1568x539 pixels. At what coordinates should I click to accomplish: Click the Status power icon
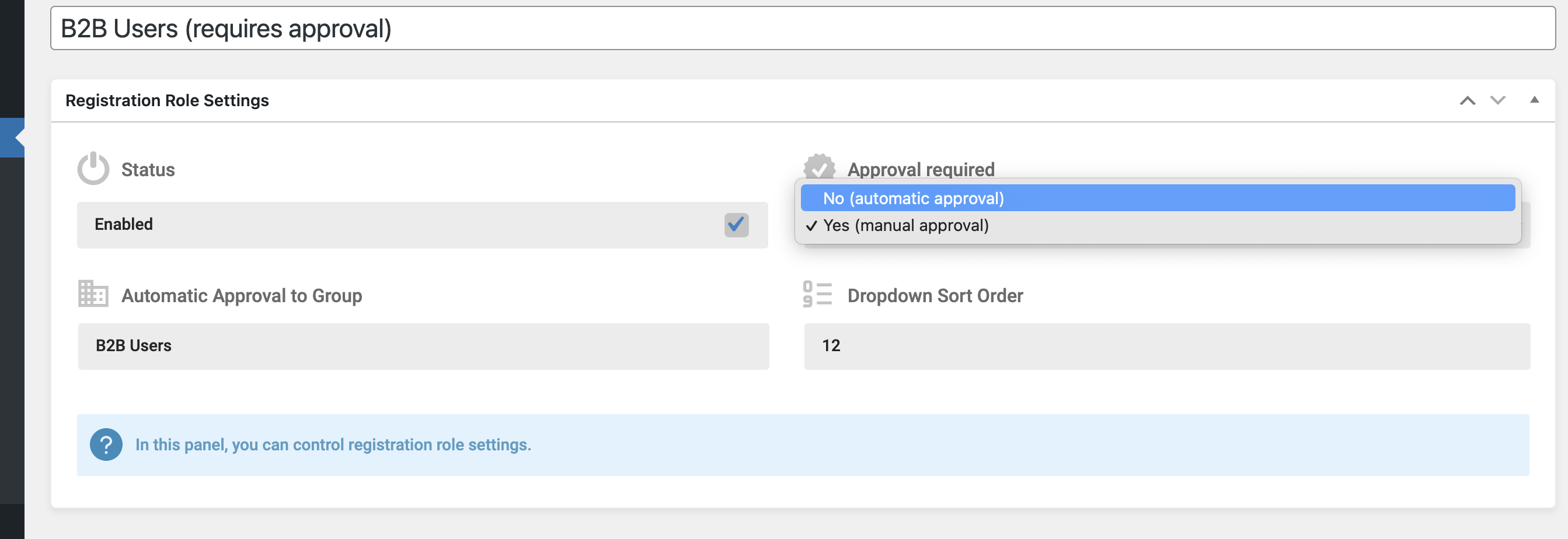pos(93,169)
